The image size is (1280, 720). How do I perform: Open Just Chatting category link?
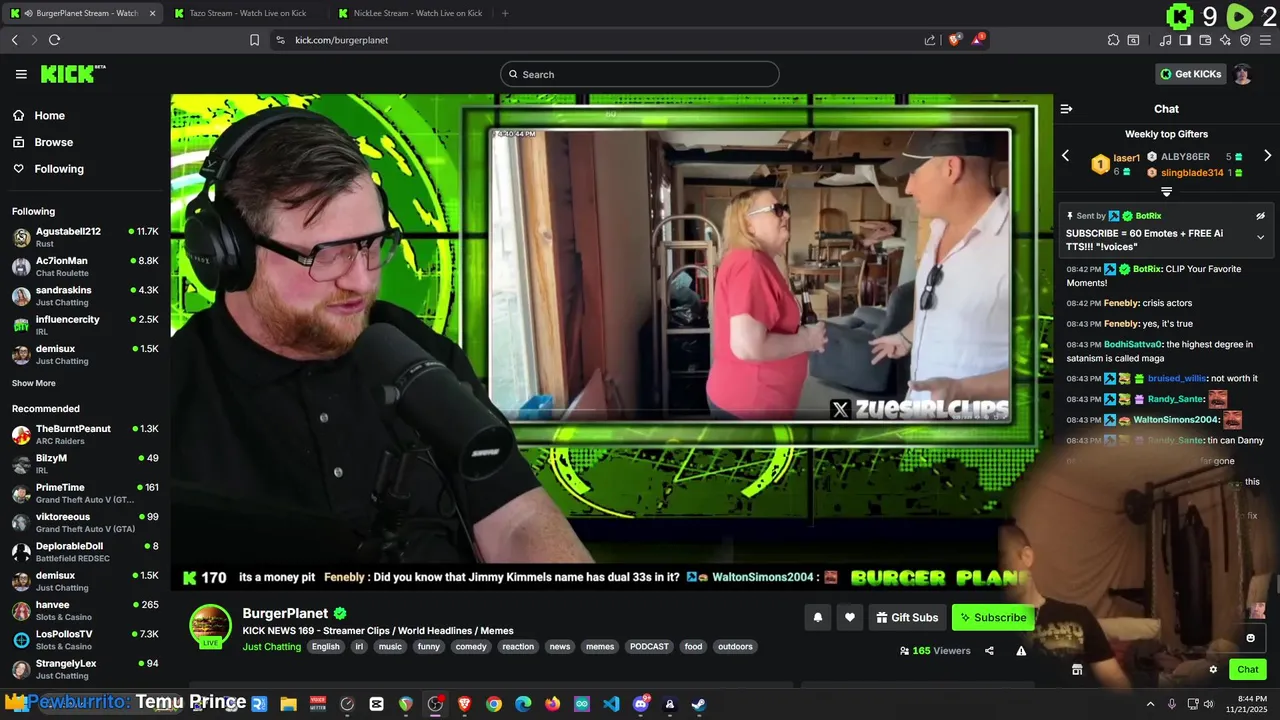272,647
